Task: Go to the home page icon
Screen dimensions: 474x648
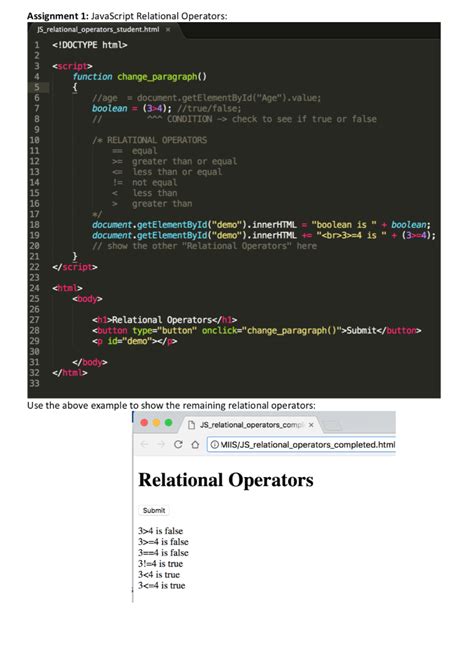Action: [195, 445]
